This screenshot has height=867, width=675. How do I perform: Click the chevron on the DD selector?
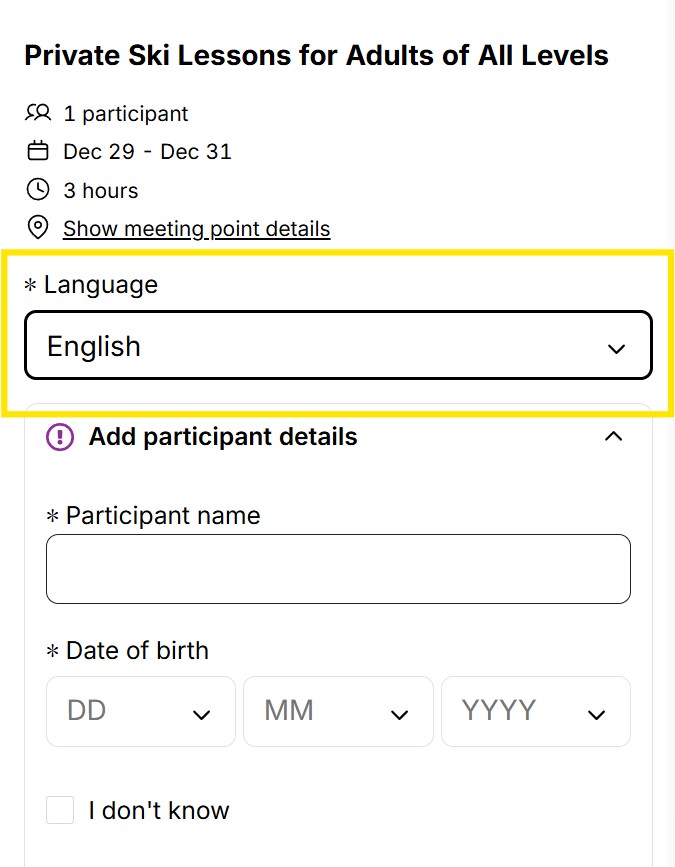pos(203,713)
